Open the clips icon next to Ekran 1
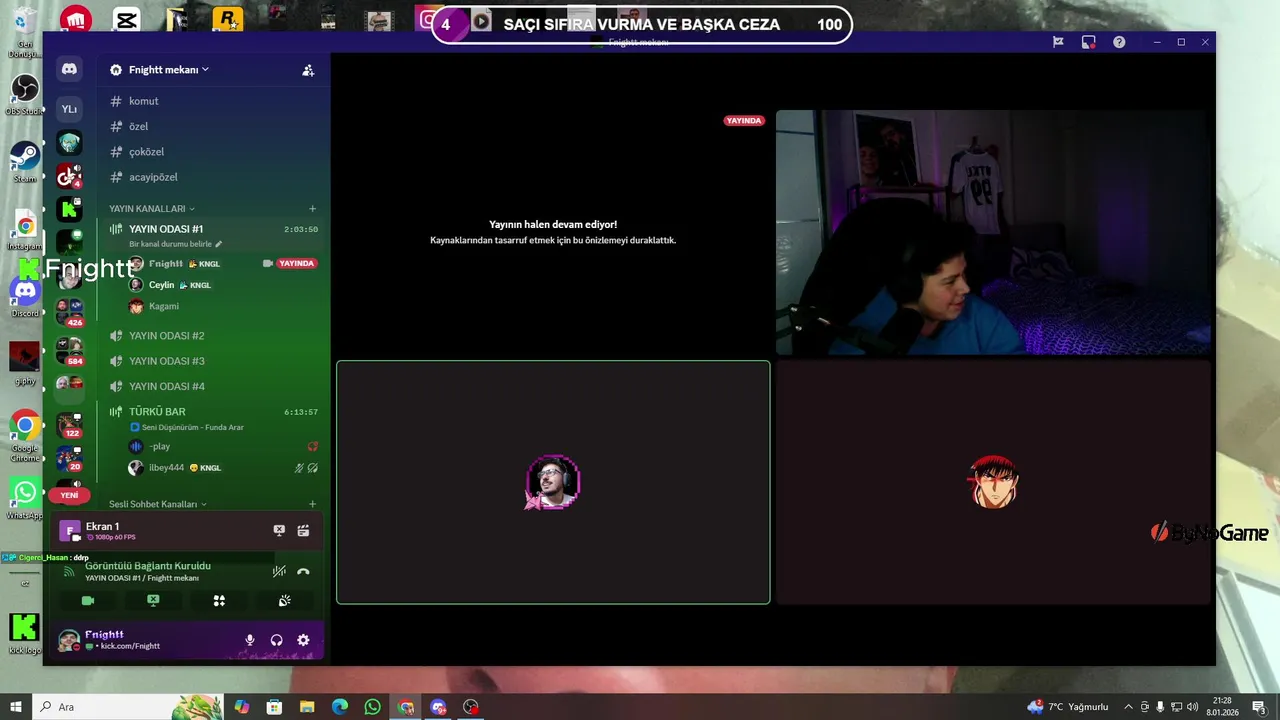Screen dimensions: 1280x720 click(x=303, y=530)
